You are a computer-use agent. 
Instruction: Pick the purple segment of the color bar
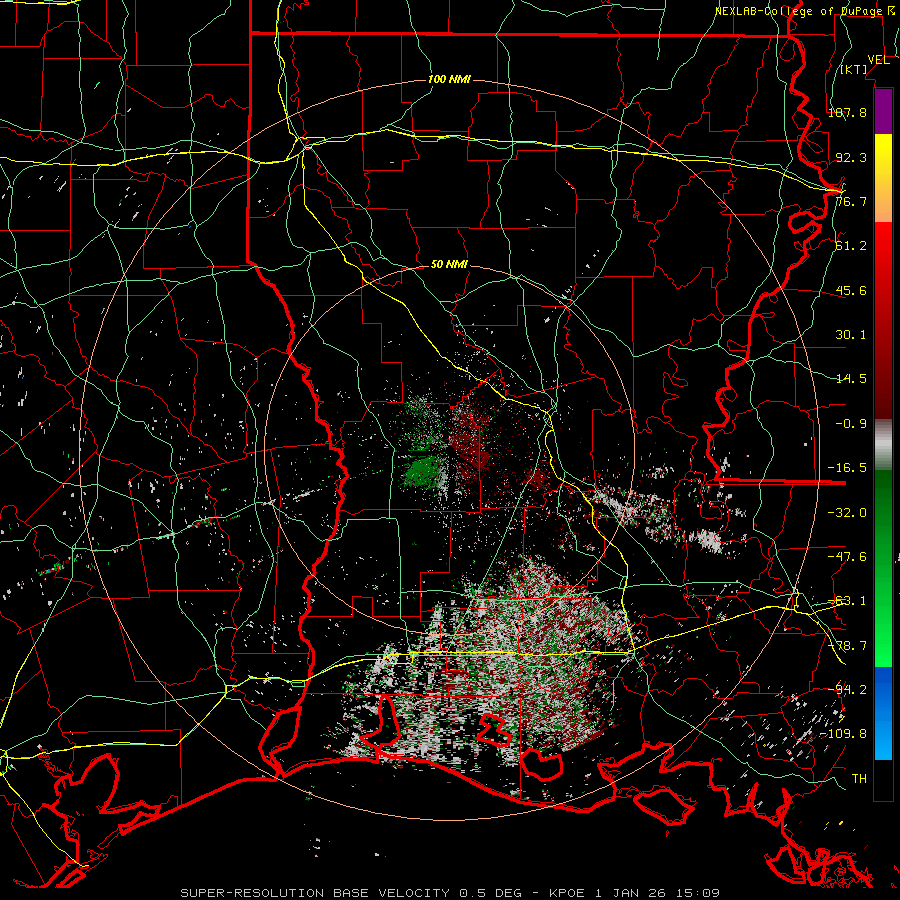(883, 112)
